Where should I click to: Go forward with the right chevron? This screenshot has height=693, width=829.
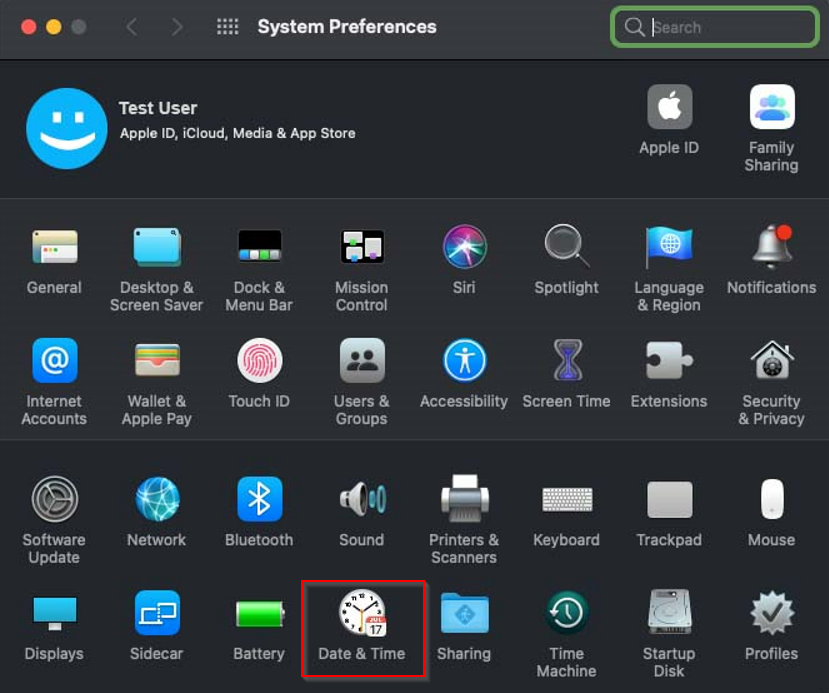177,26
